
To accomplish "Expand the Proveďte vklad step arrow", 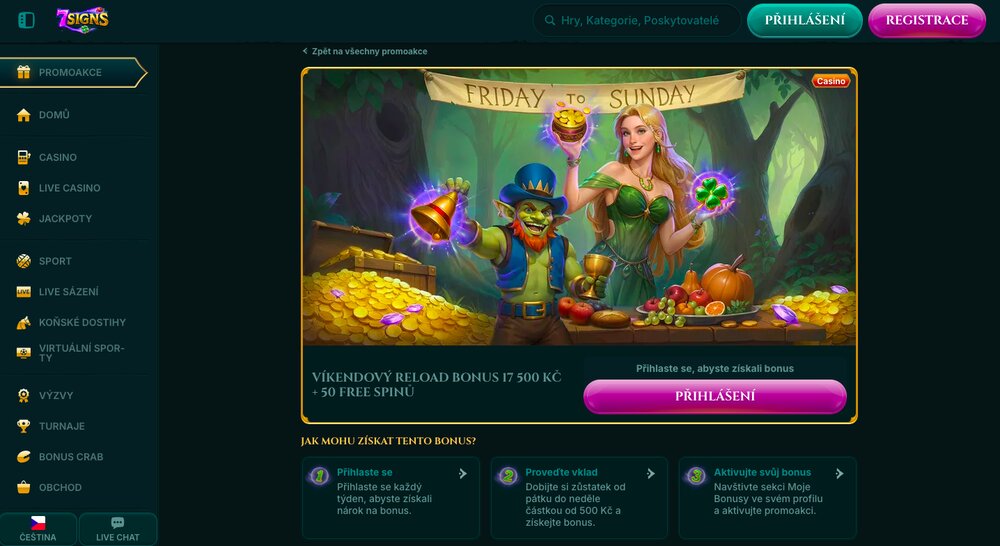I will (651, 473).
